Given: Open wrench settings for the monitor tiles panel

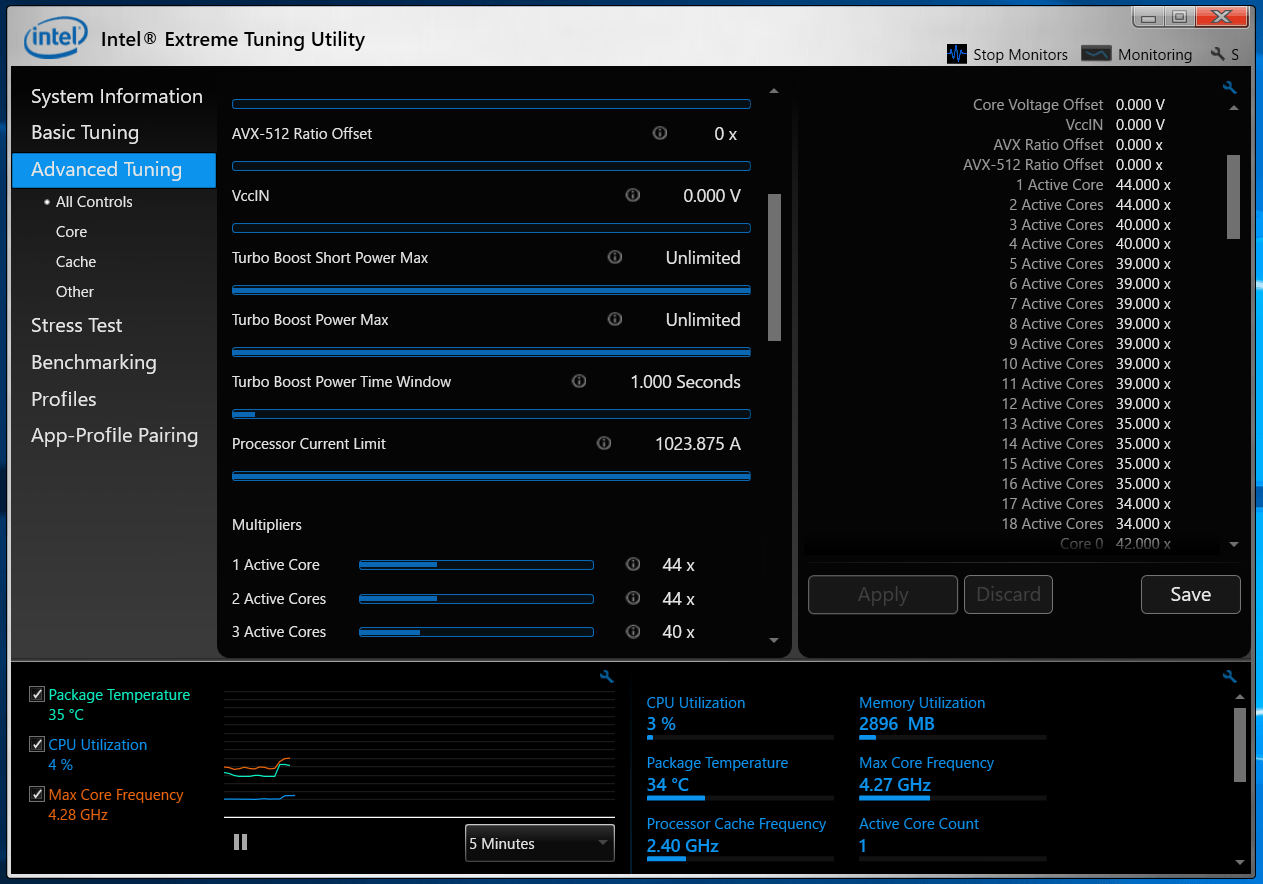Looking at the screenshot, I should 1230,677.
